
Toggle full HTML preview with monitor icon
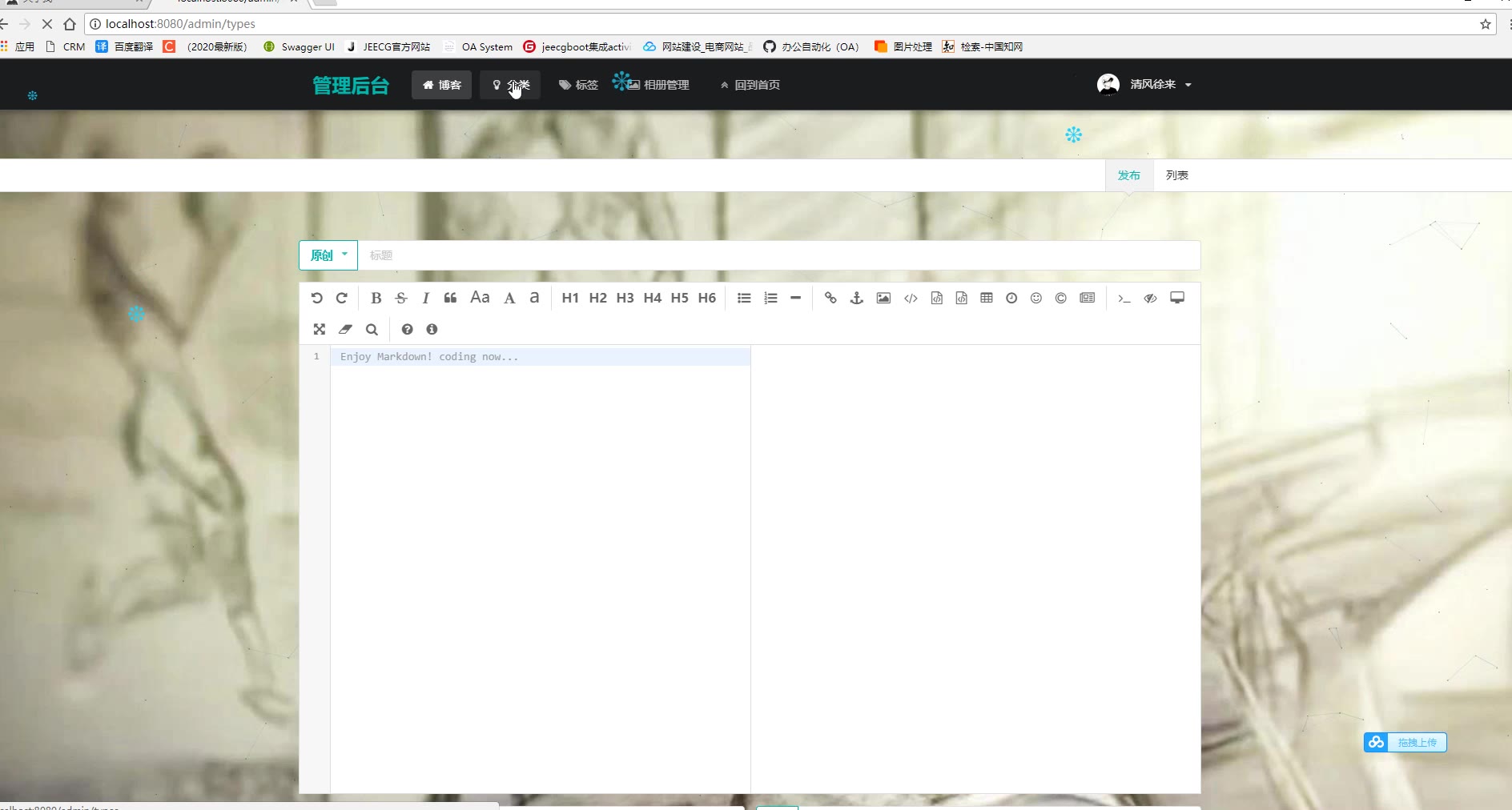click(1177, 298)
